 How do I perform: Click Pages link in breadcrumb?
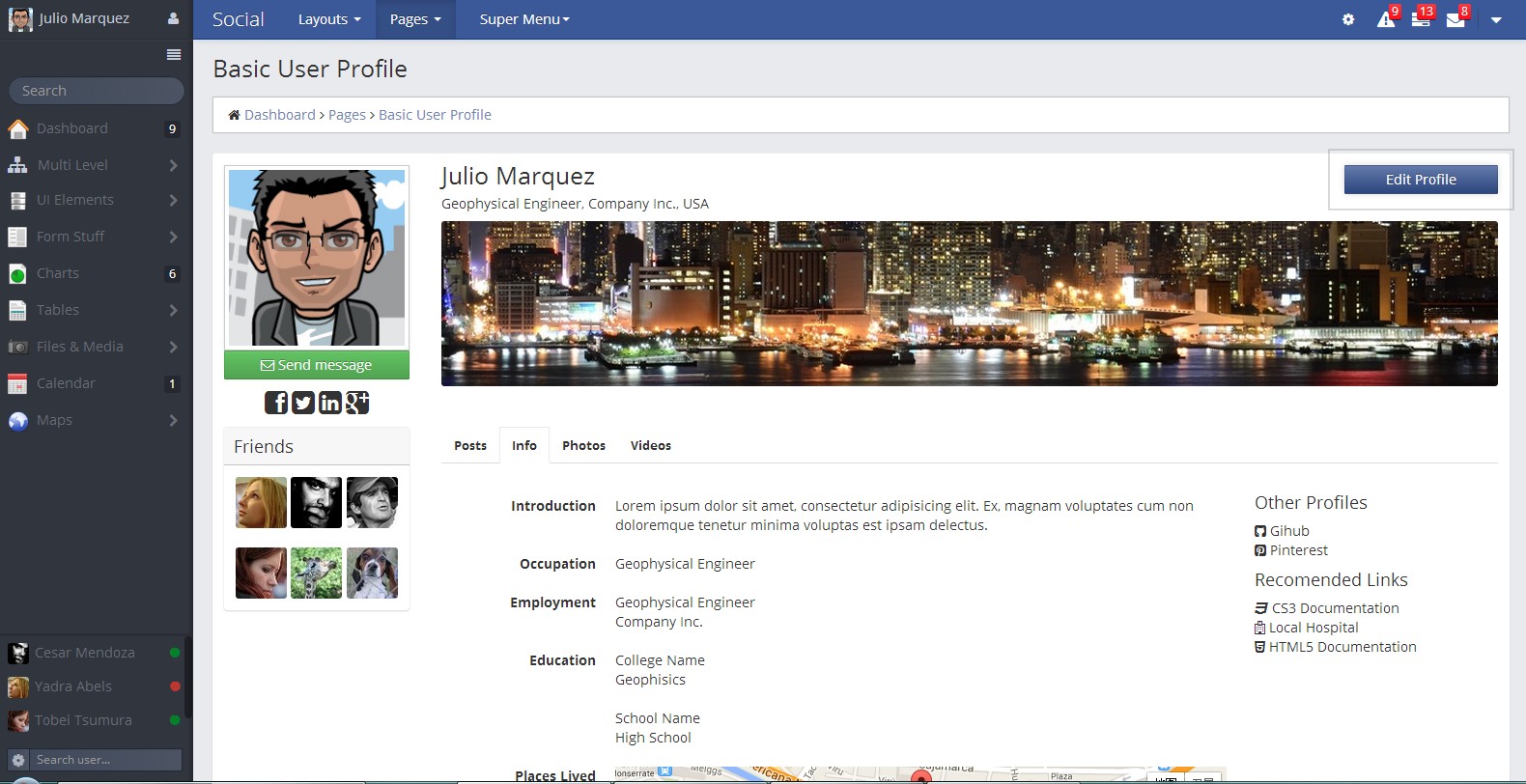[x=347, y=115]
